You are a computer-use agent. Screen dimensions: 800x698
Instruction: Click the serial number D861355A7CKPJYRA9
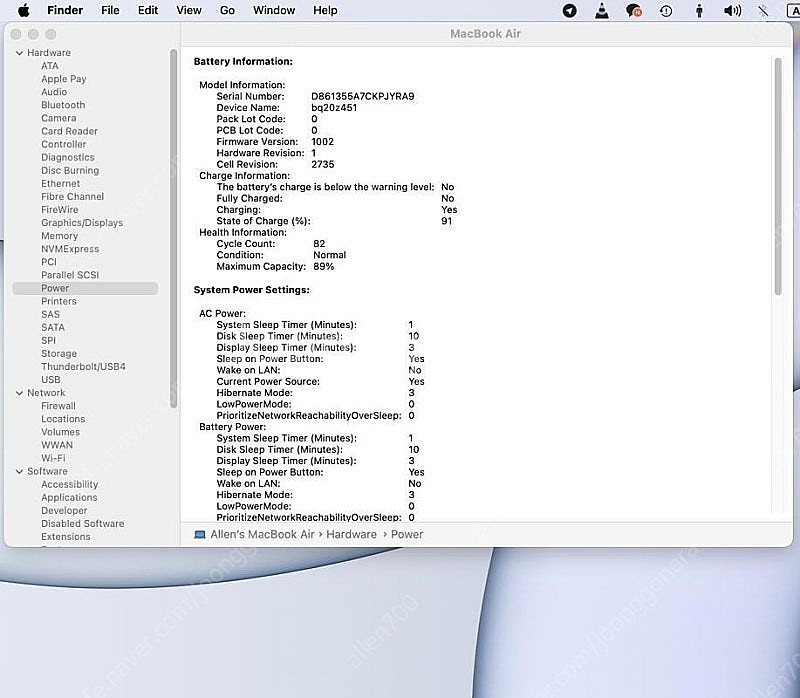click(x=363, y=96)
